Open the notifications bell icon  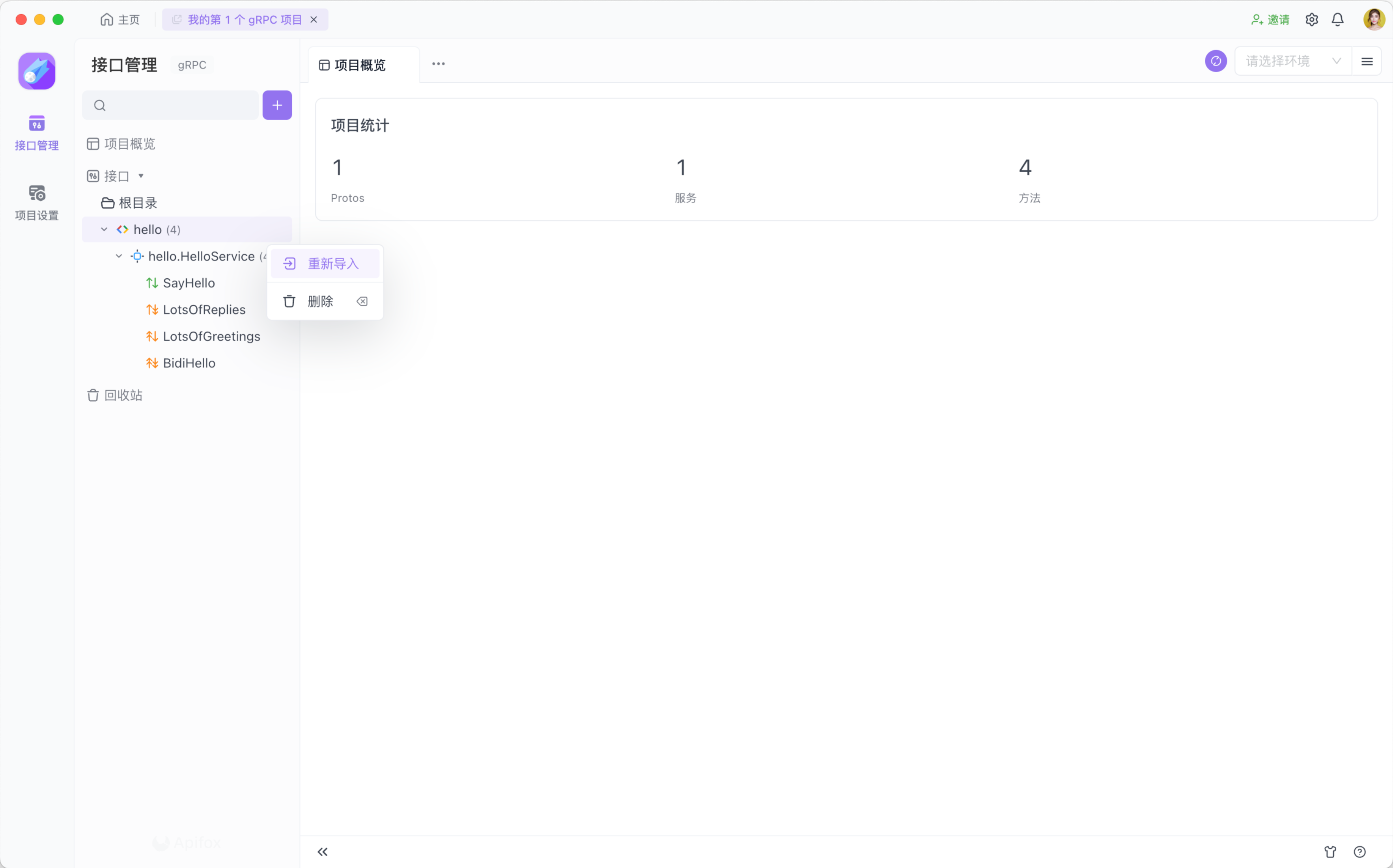[1337, 20]
